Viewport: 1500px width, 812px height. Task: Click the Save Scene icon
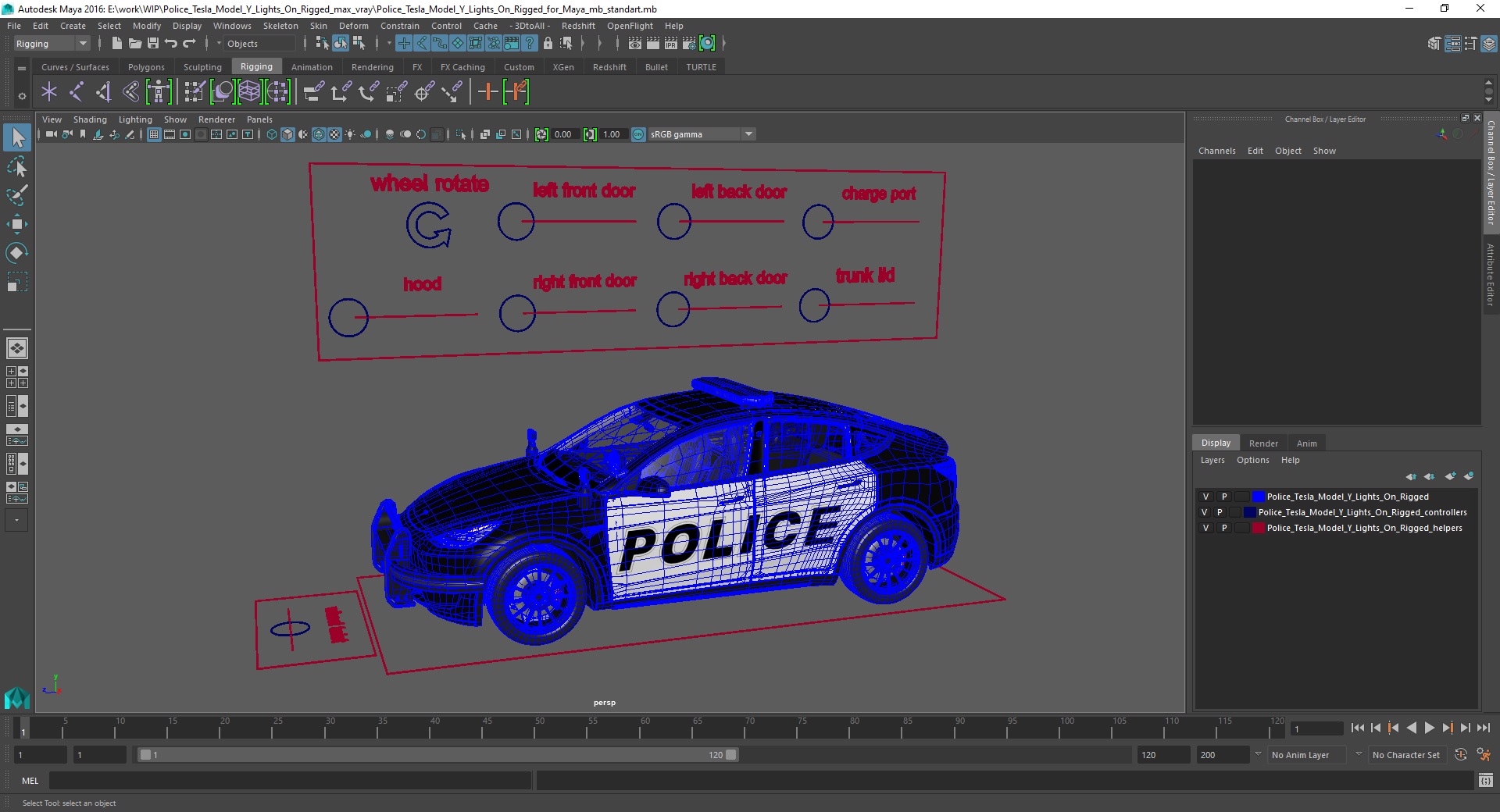(153, 44)
